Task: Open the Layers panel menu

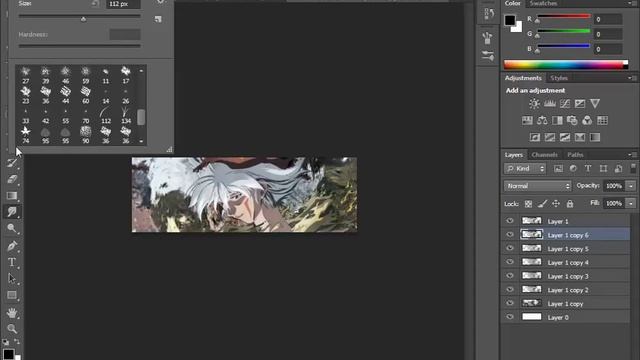Action: pos(632,155)
